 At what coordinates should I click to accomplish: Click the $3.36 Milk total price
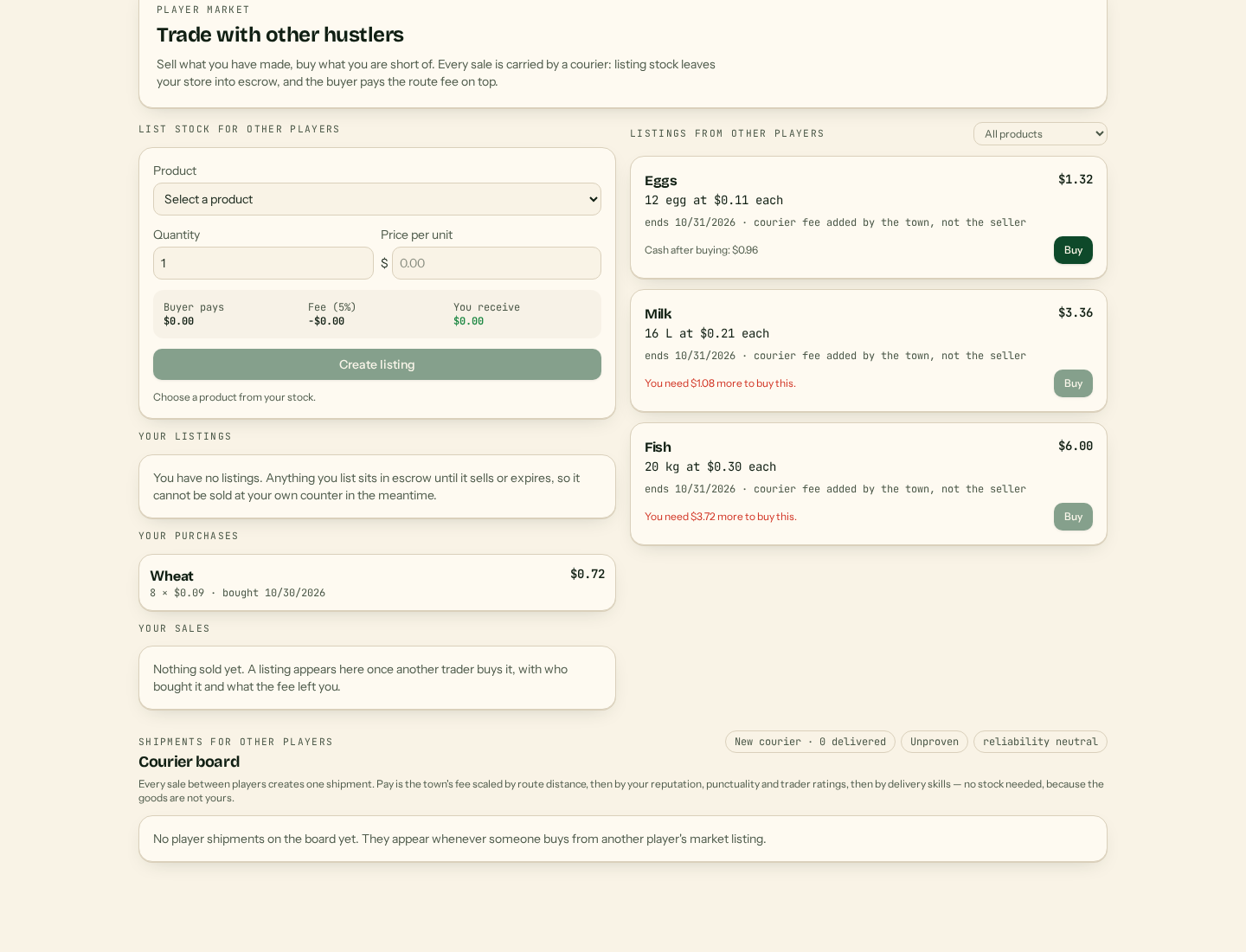click(1076, 312)
